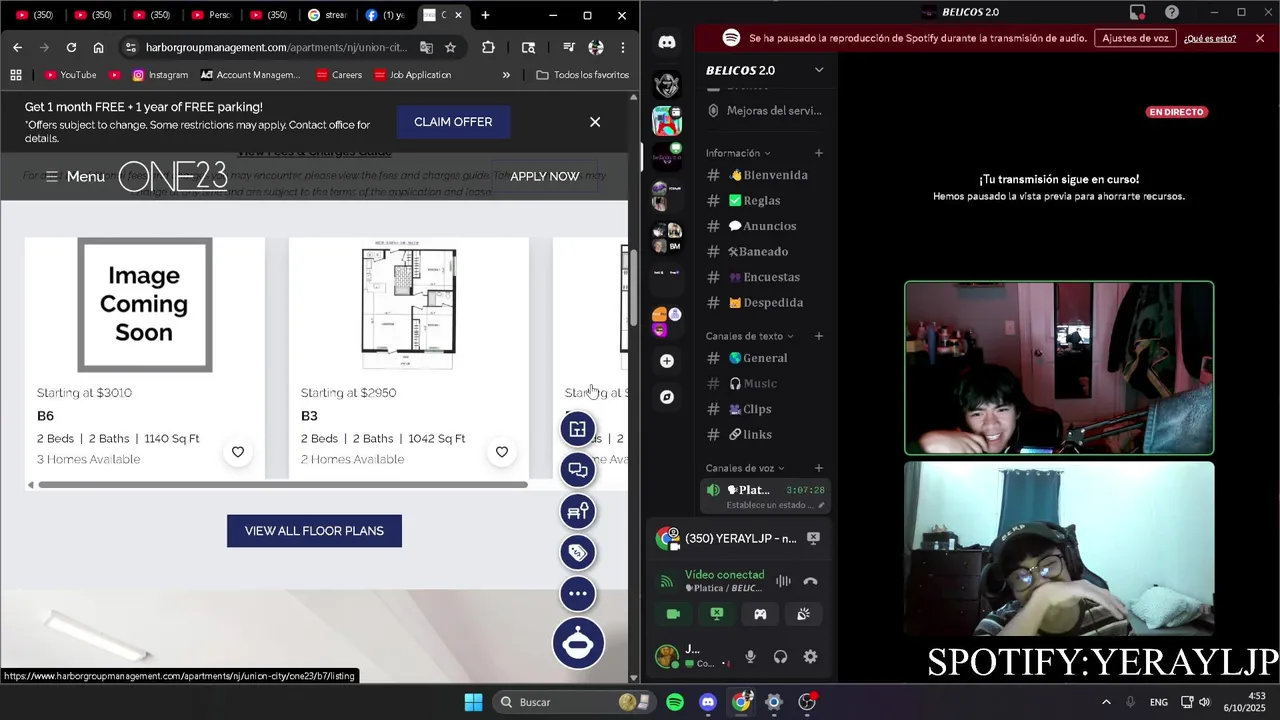
Task: Open Todos los favoritos bookmarks folder
Action: click(583, 75)
